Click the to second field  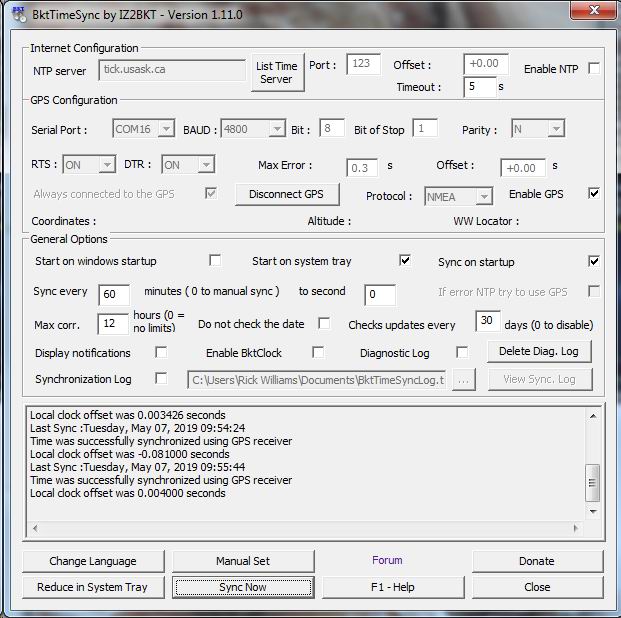(x=380, y=294)
